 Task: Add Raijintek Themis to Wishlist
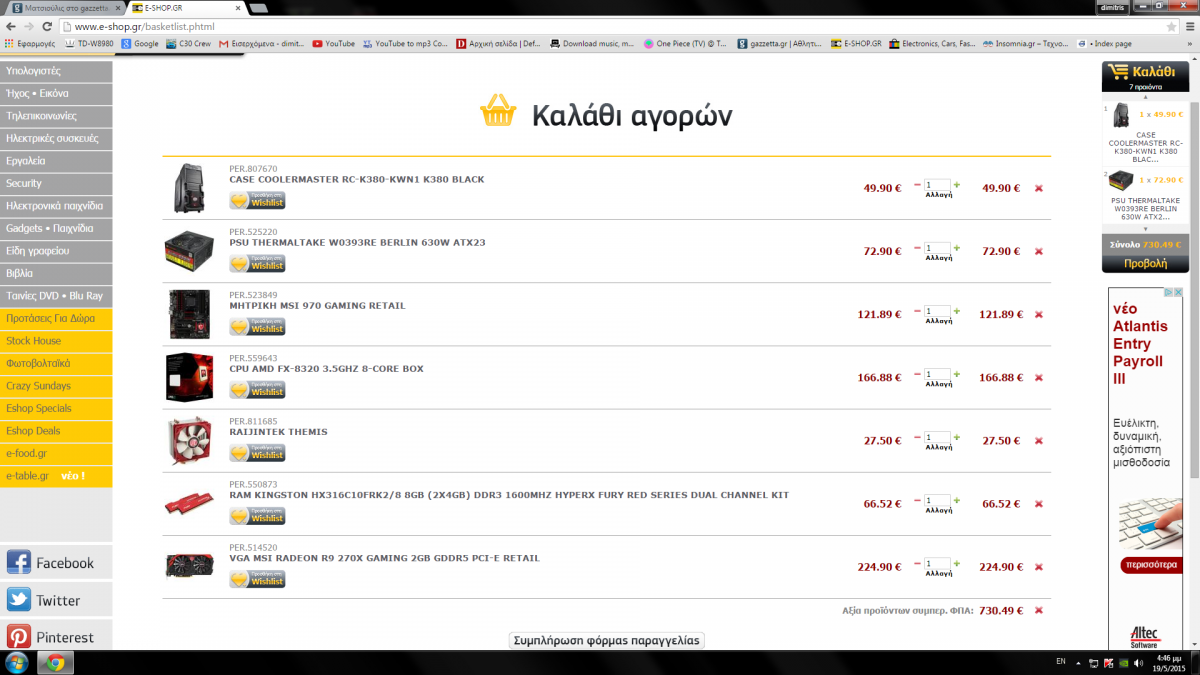click(257, 452)
